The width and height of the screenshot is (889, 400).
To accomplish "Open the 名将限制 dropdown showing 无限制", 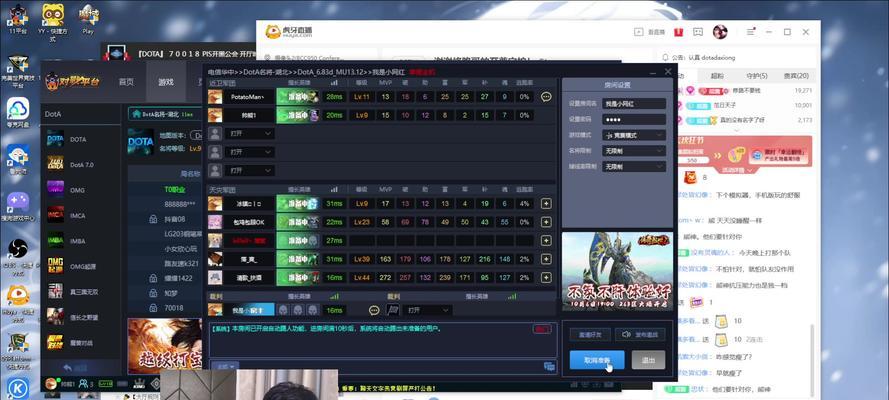I will tap(633, 151).
